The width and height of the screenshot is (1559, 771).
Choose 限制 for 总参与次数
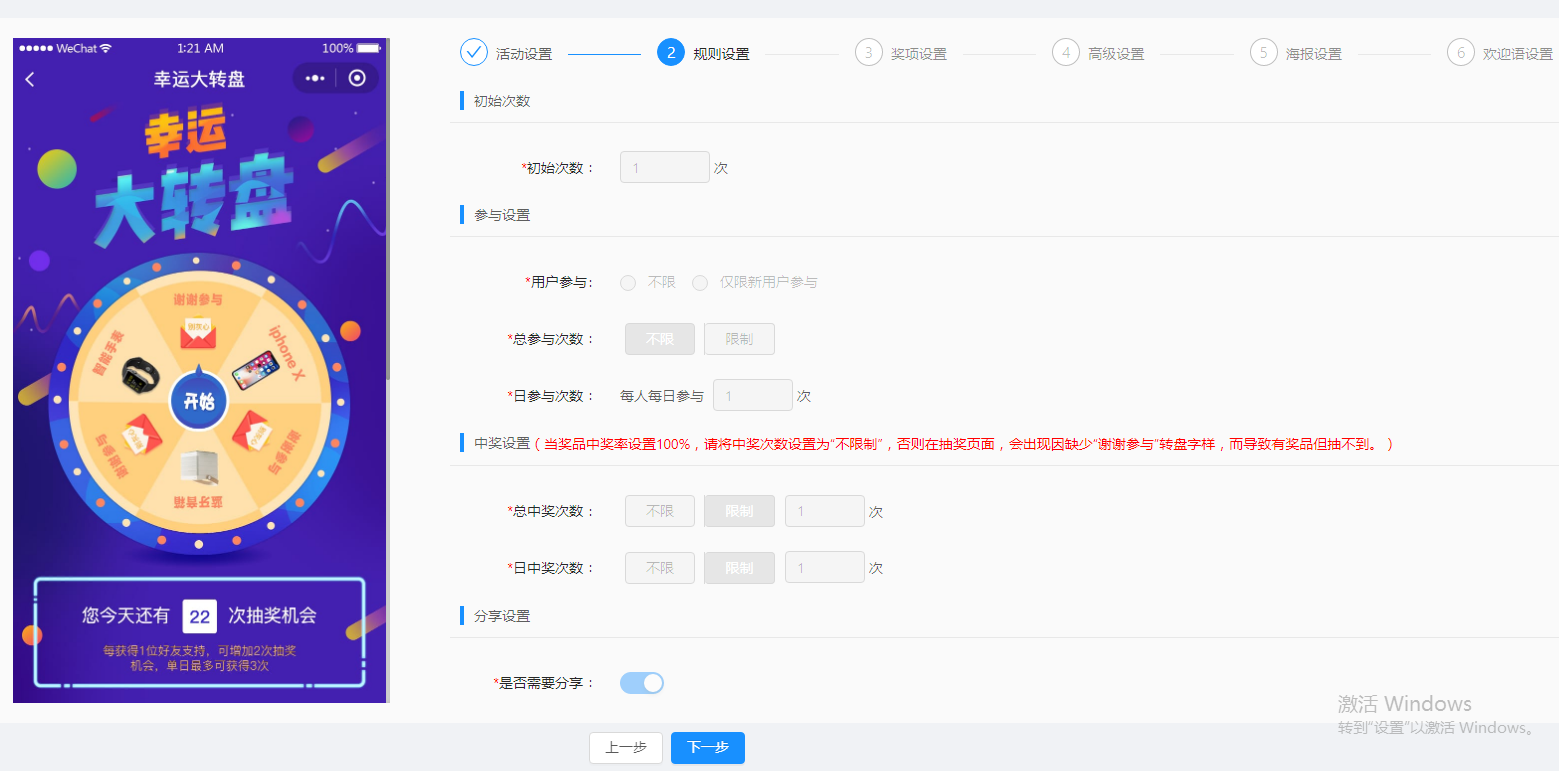click(739, 339)
